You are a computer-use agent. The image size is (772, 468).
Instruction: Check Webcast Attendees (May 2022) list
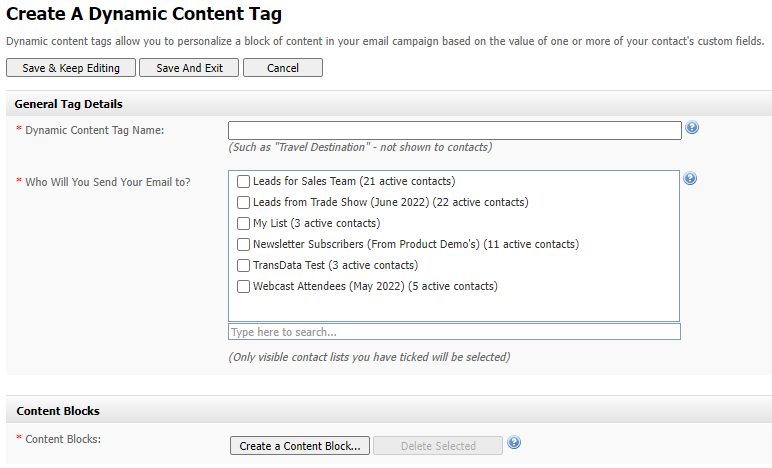click(243, 287)
